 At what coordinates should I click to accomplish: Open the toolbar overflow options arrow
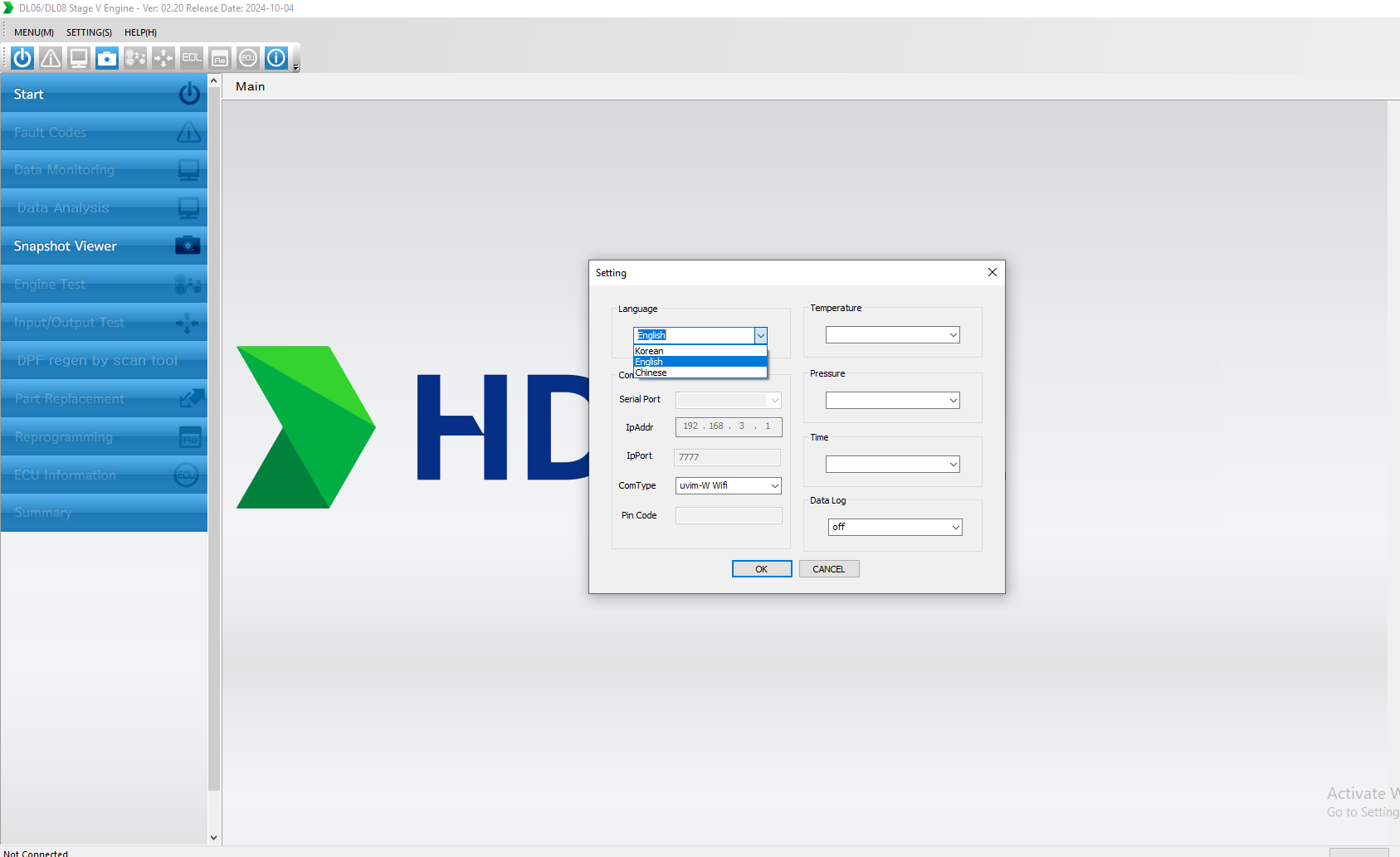[x=296, y=68]
